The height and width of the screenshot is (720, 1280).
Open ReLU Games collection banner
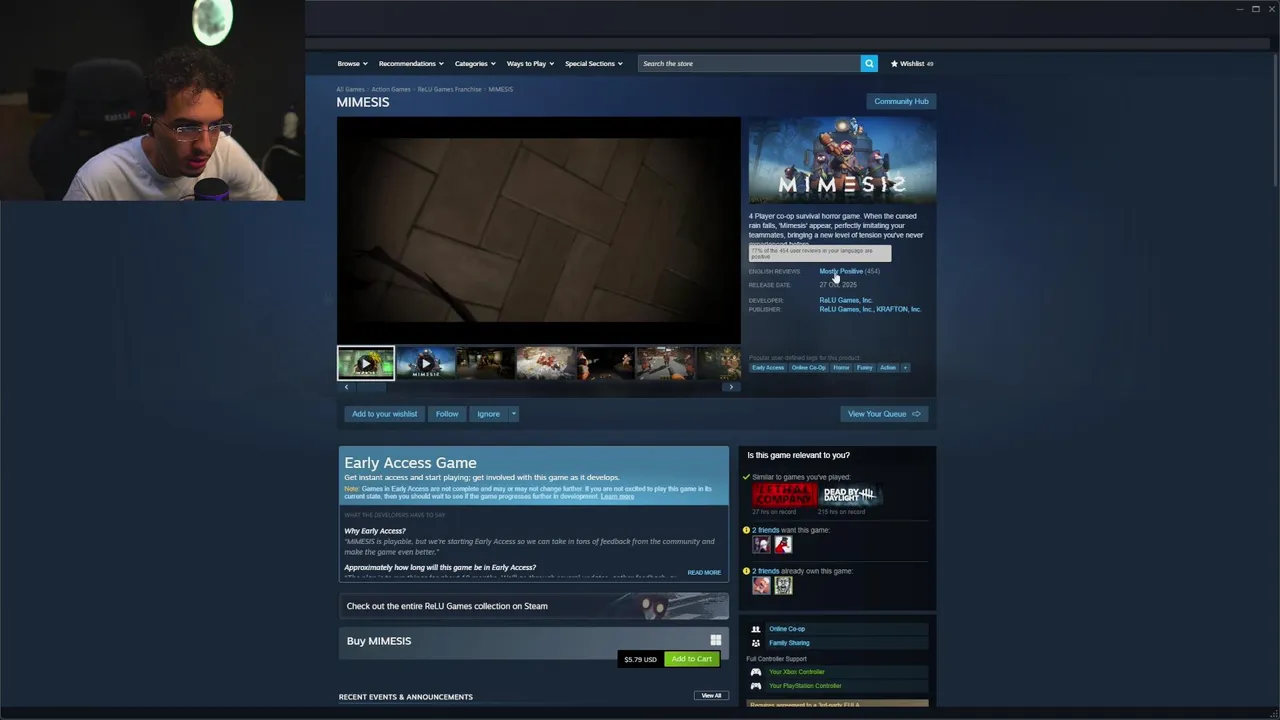coord(534,606)
